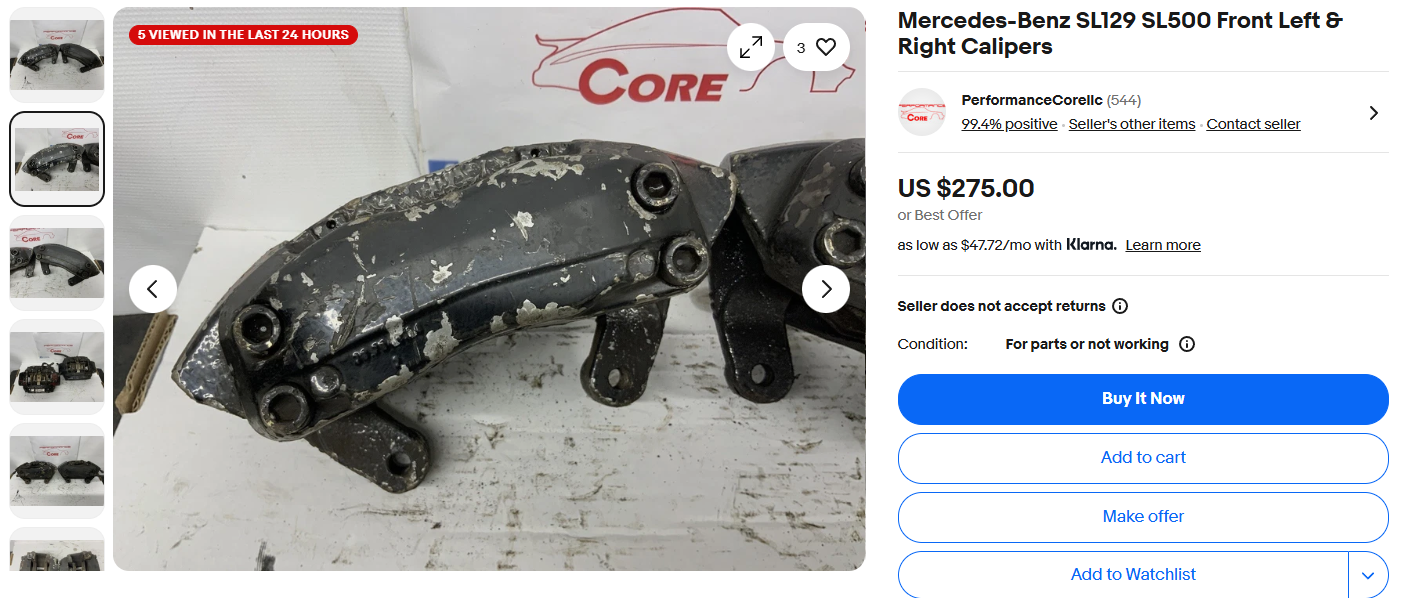Open returns policy info icon

tap(1120, 306)
